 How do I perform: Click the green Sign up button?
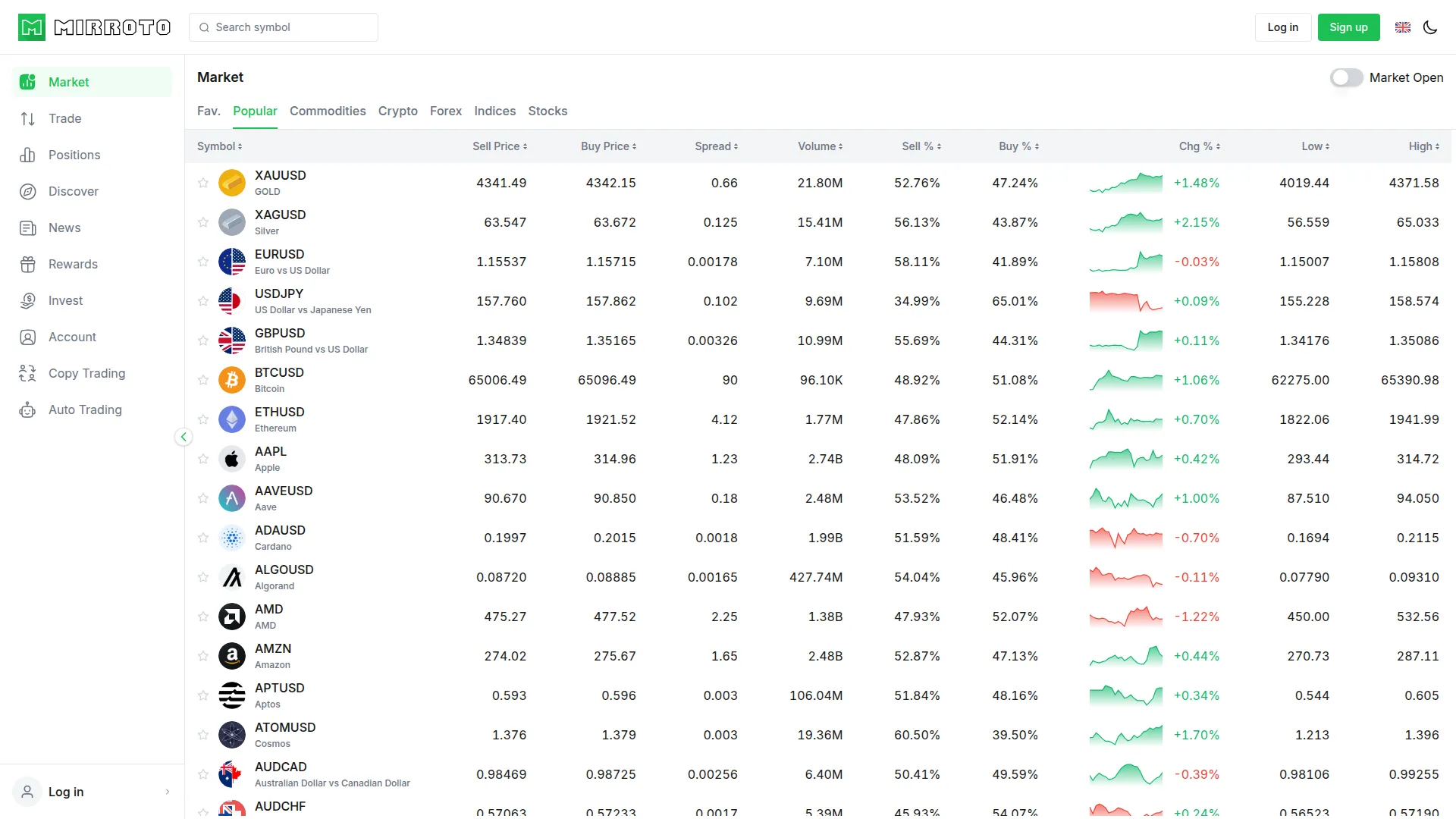click(1349, 27)
